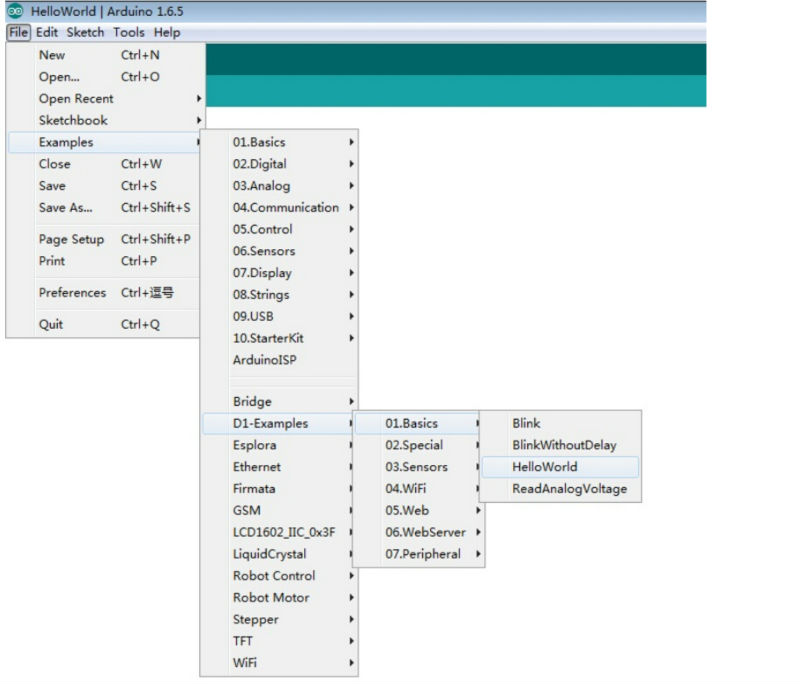Viewport: 800px width, 684px height.
Task: Click the Help menu
Action: point(167,32)
